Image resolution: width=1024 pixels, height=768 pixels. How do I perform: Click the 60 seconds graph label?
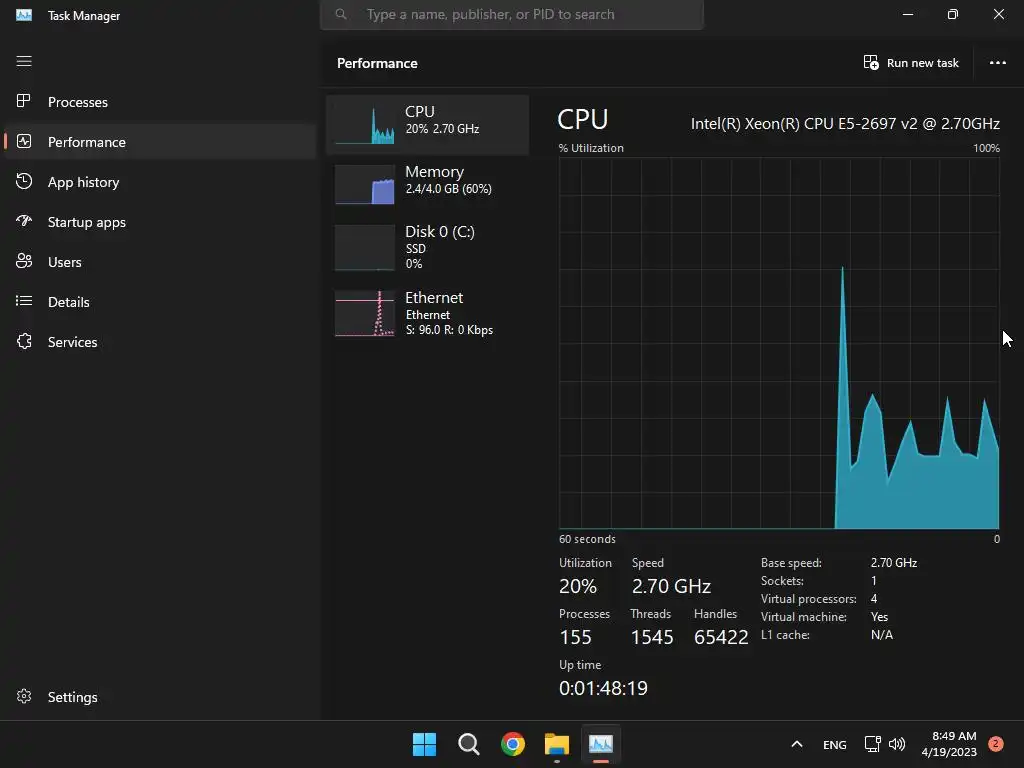point(587,539)
